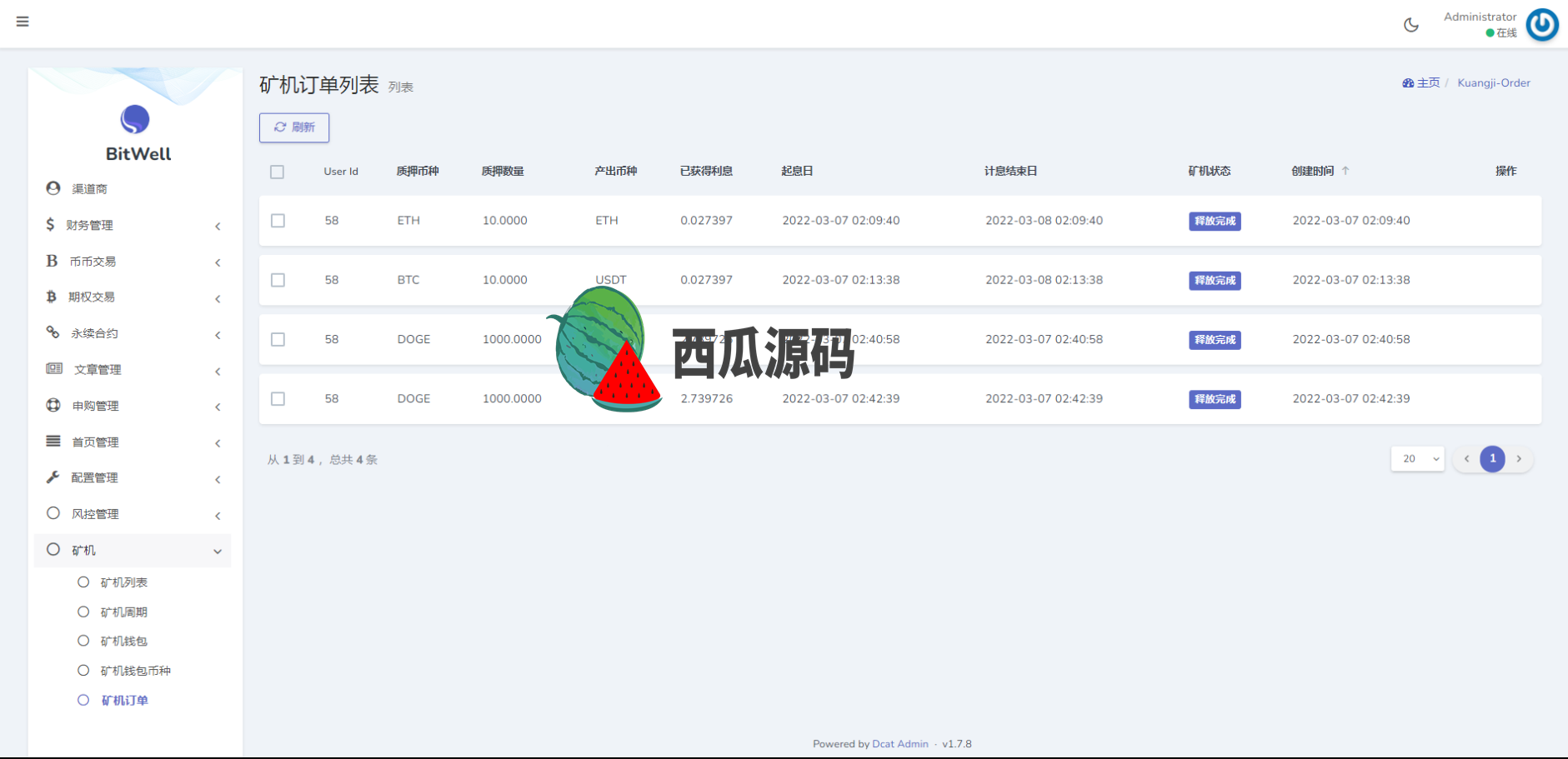Click the 2.739726 interest value
Image resolution: width=1568 pixels, height=759 pixels.
pyautogui.click(x=707, y=399)
